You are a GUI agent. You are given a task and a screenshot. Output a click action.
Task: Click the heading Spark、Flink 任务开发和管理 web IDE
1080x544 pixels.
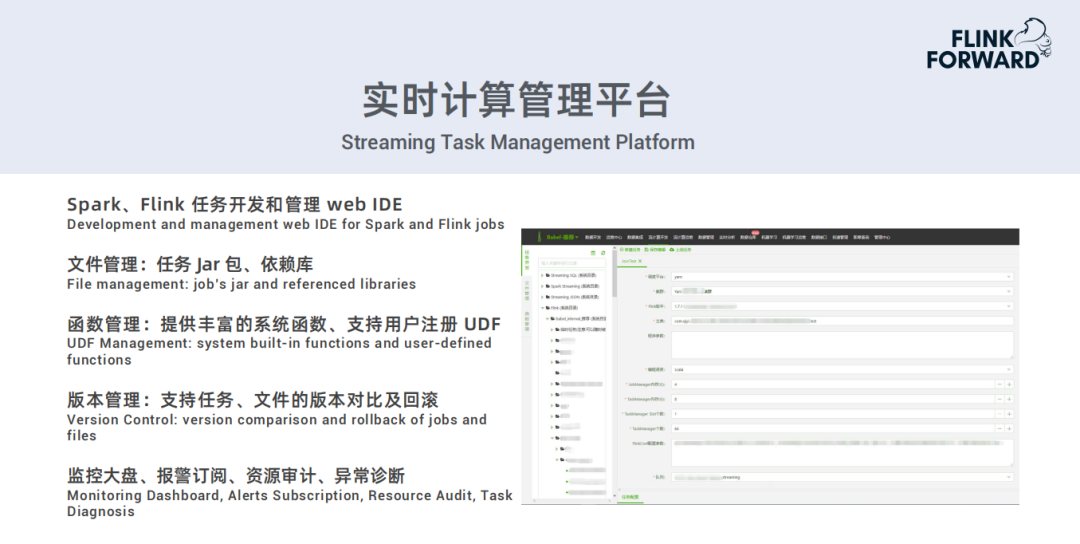pos(235,205)
